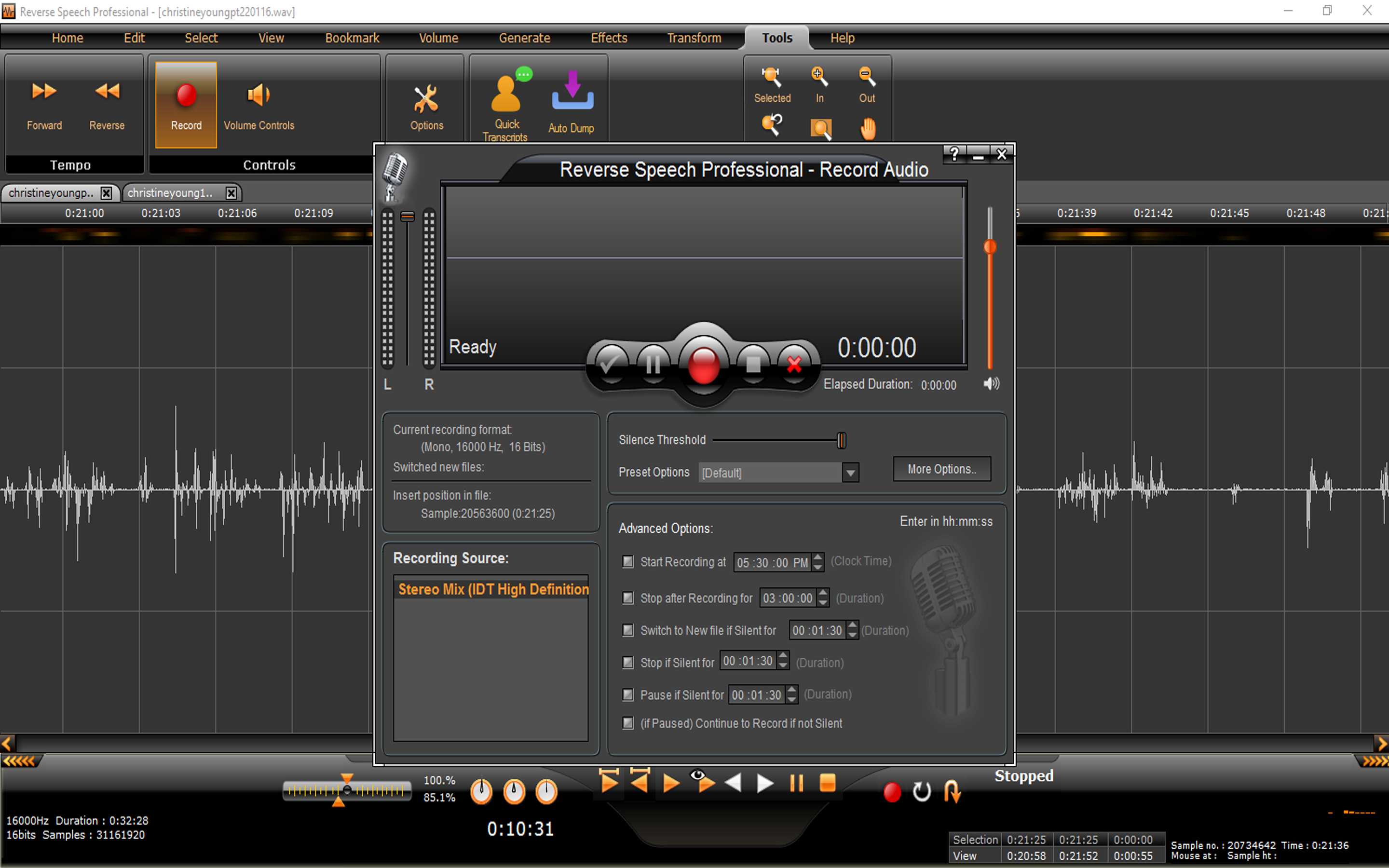Click Switch to New file duration stepper
Screen dimensions: 1389x868
click(852, 630)
